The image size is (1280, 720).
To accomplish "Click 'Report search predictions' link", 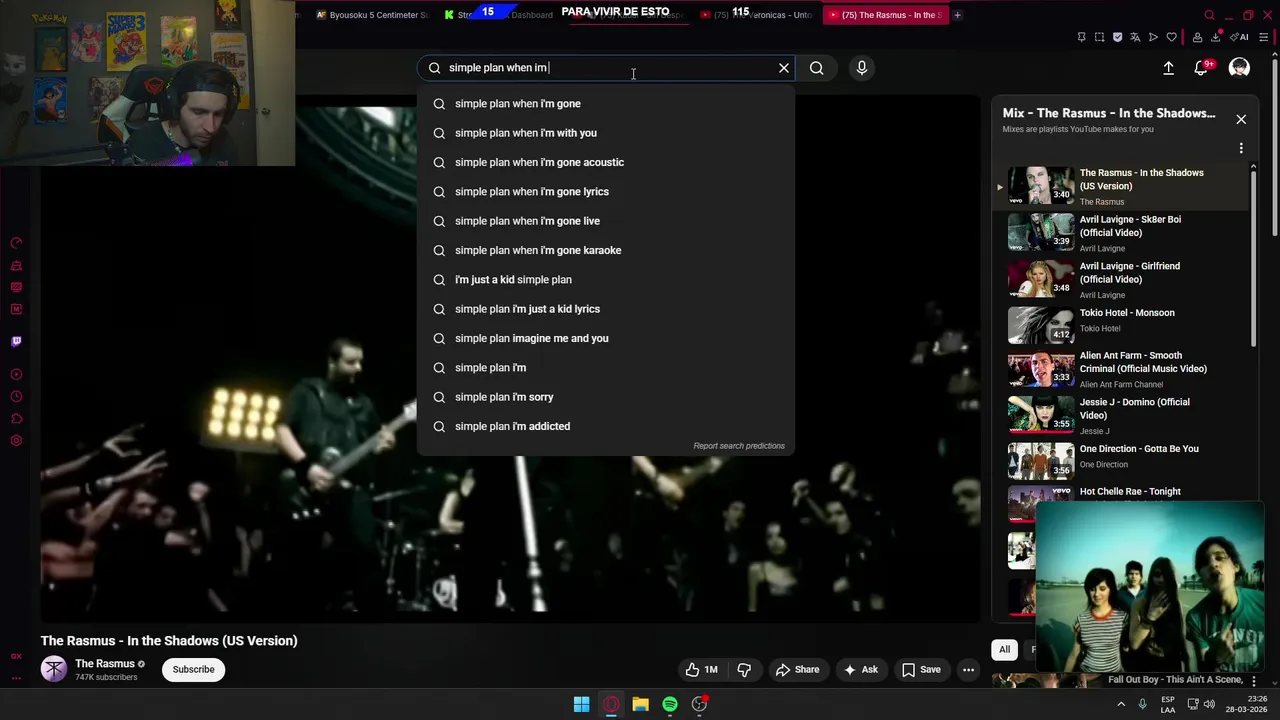I will (x=739, y=446).
